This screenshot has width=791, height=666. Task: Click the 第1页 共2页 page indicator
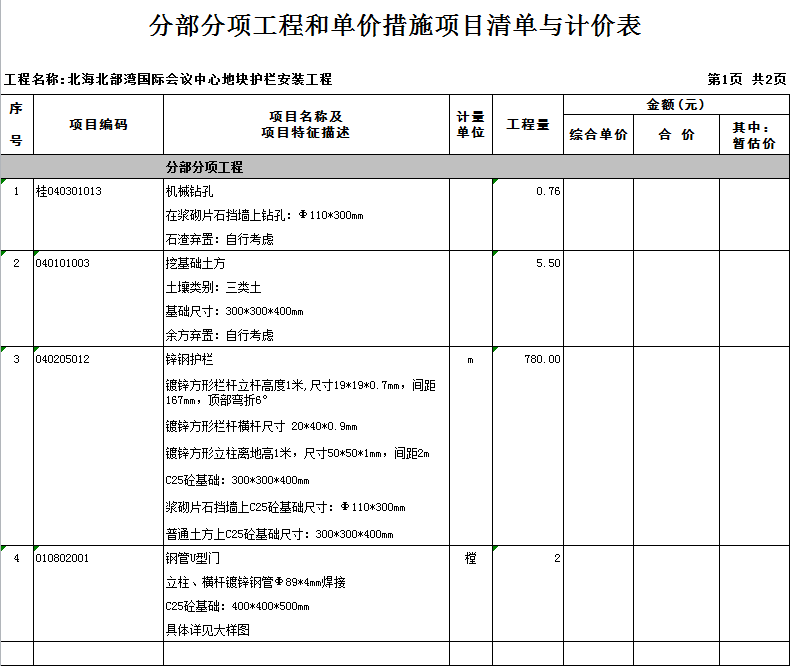pyautogui.click(x=746, y=79)
